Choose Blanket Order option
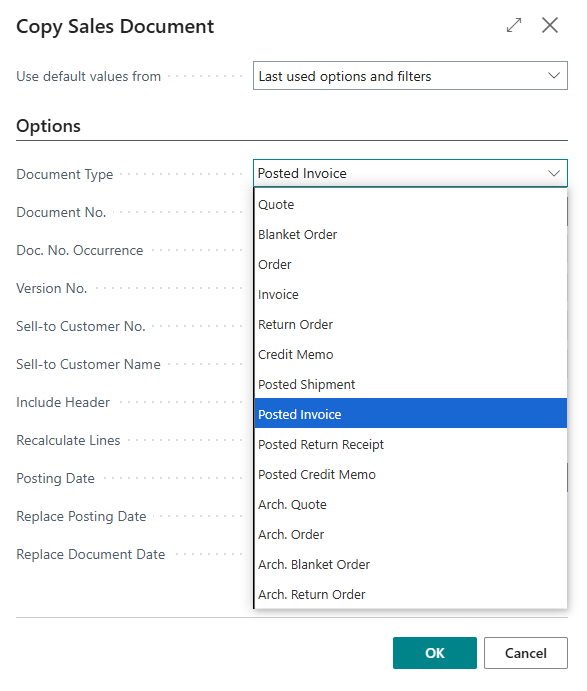This screenshot has height=691, width=587. point(411,234)
